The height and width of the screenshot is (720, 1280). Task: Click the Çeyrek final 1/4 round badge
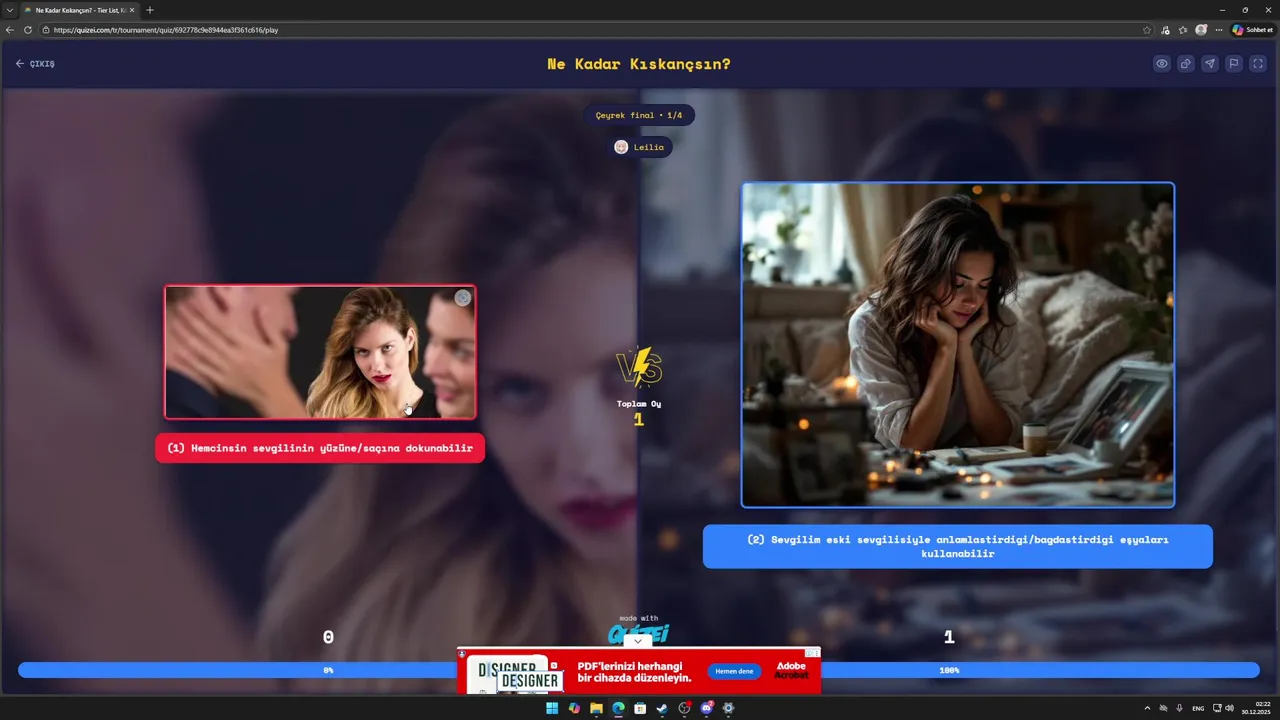[x=639, y=115]
